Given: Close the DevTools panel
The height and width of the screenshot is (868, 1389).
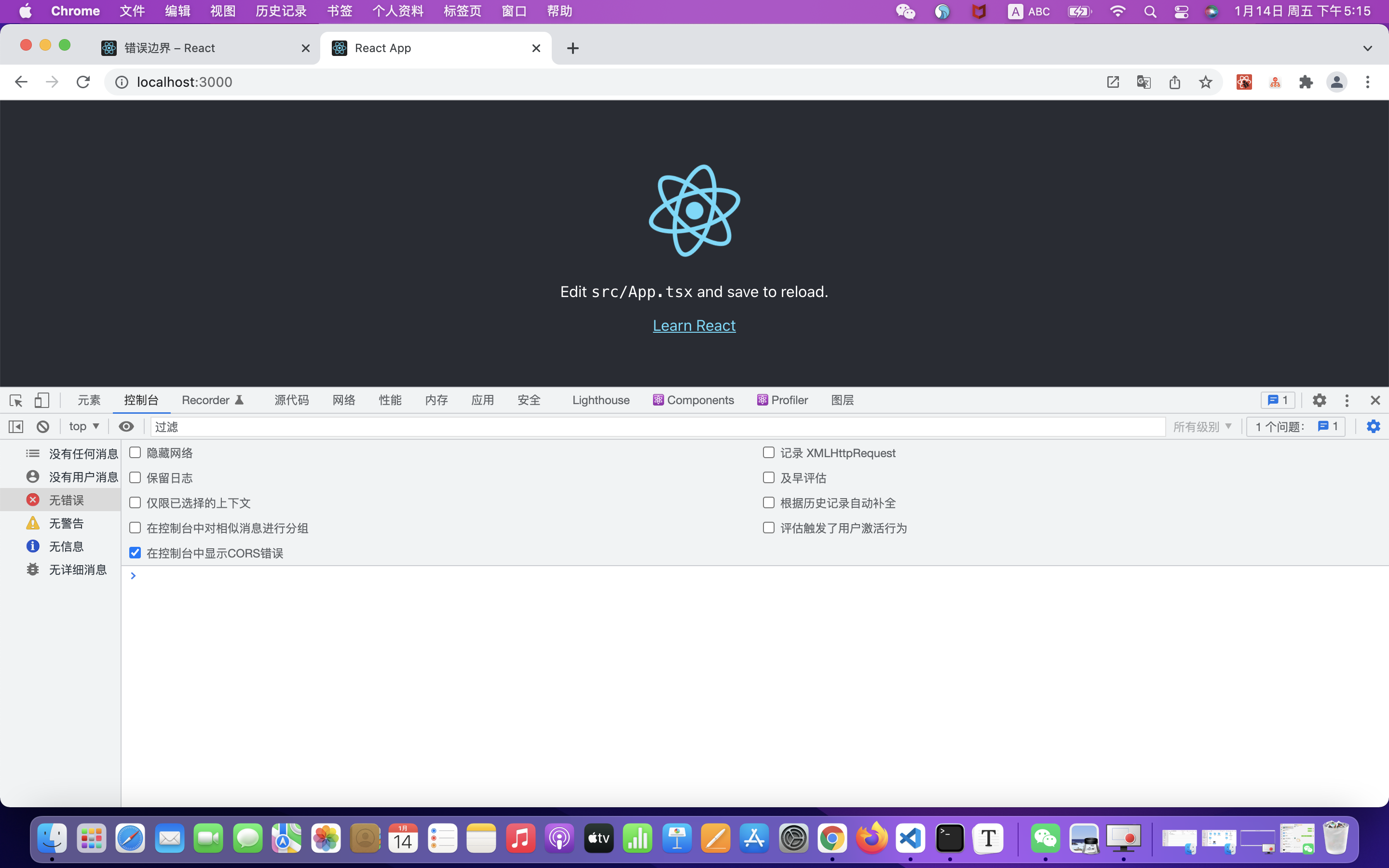Looking at the screenshot, I should [x=1375, y=400].
